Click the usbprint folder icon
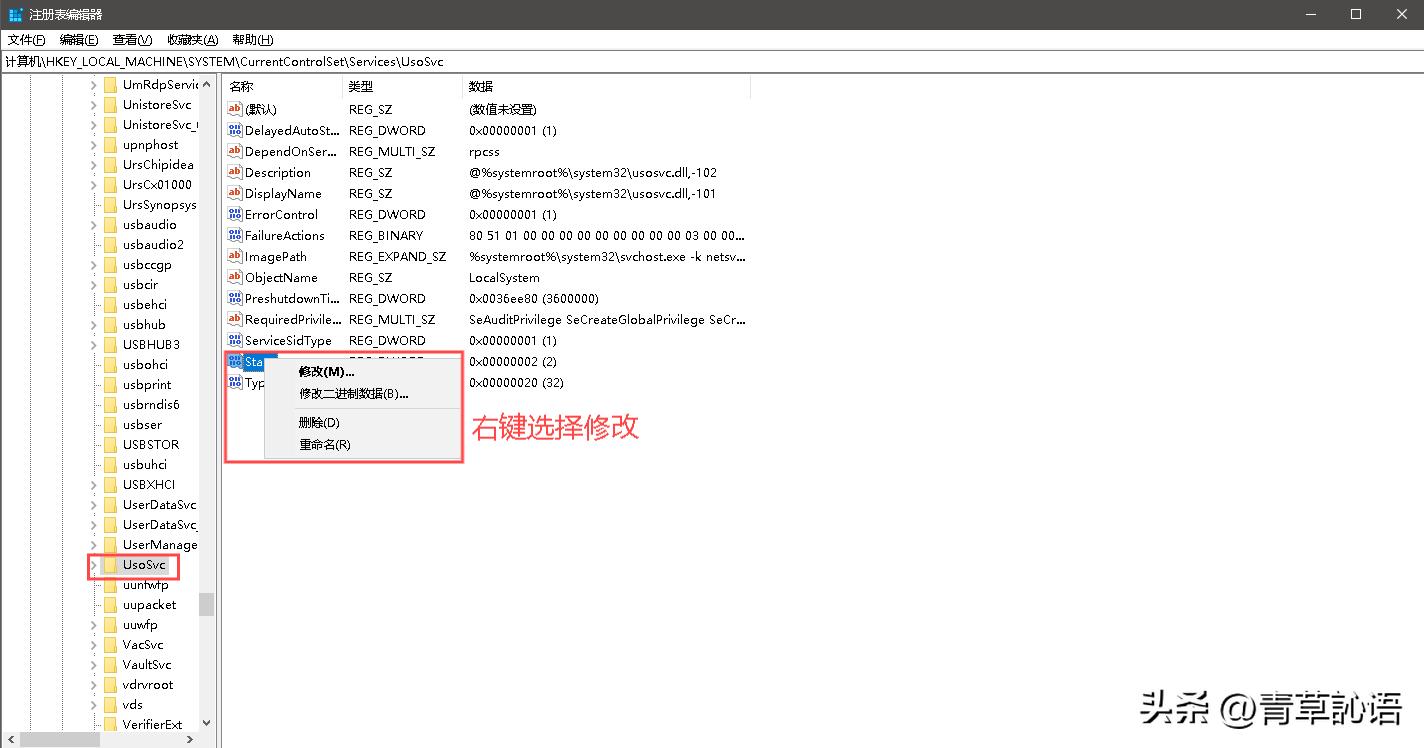1424x748 pixels. (x=110, y=385)
